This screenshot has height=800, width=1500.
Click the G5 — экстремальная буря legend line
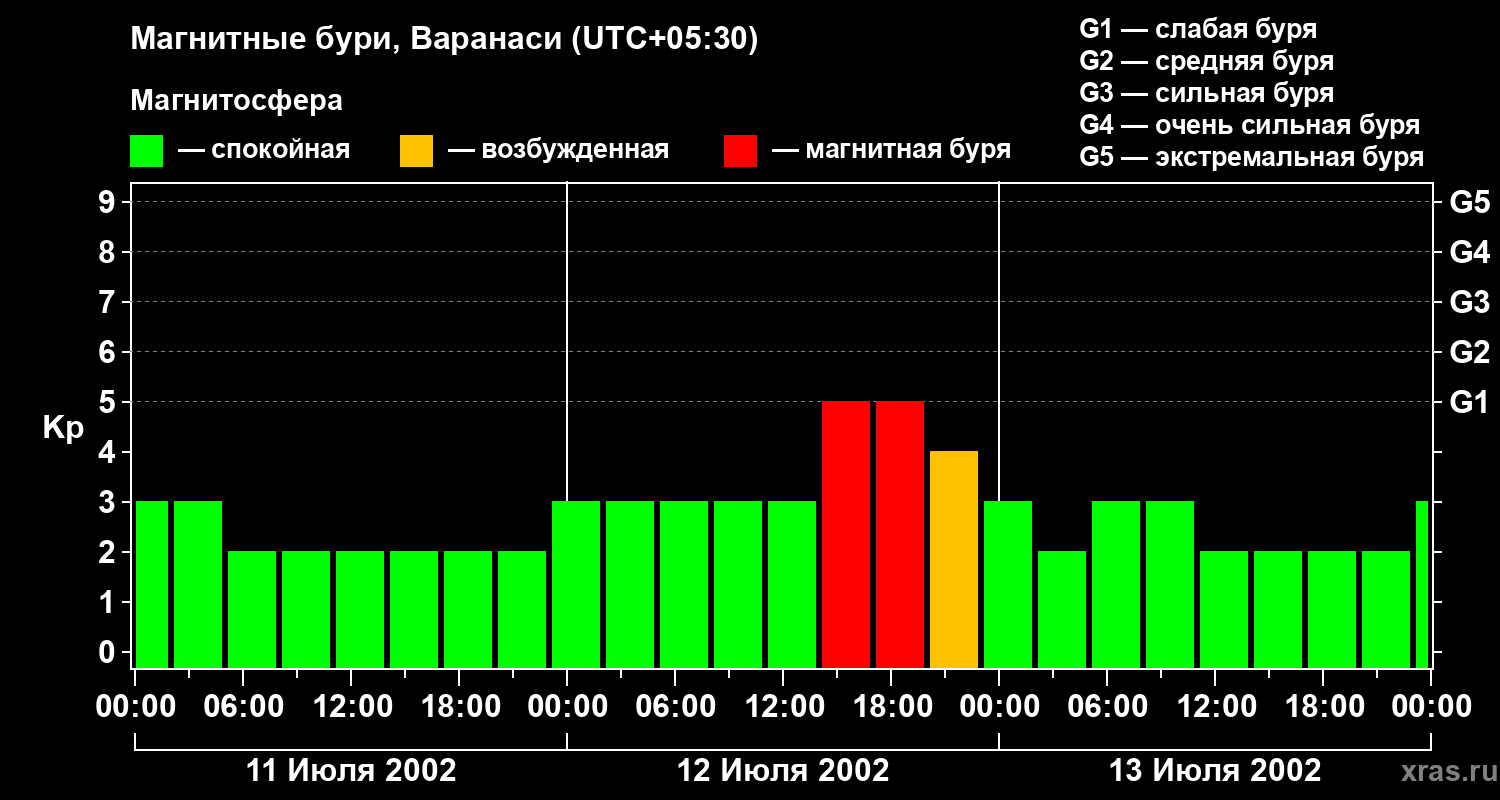(1251, 157)
